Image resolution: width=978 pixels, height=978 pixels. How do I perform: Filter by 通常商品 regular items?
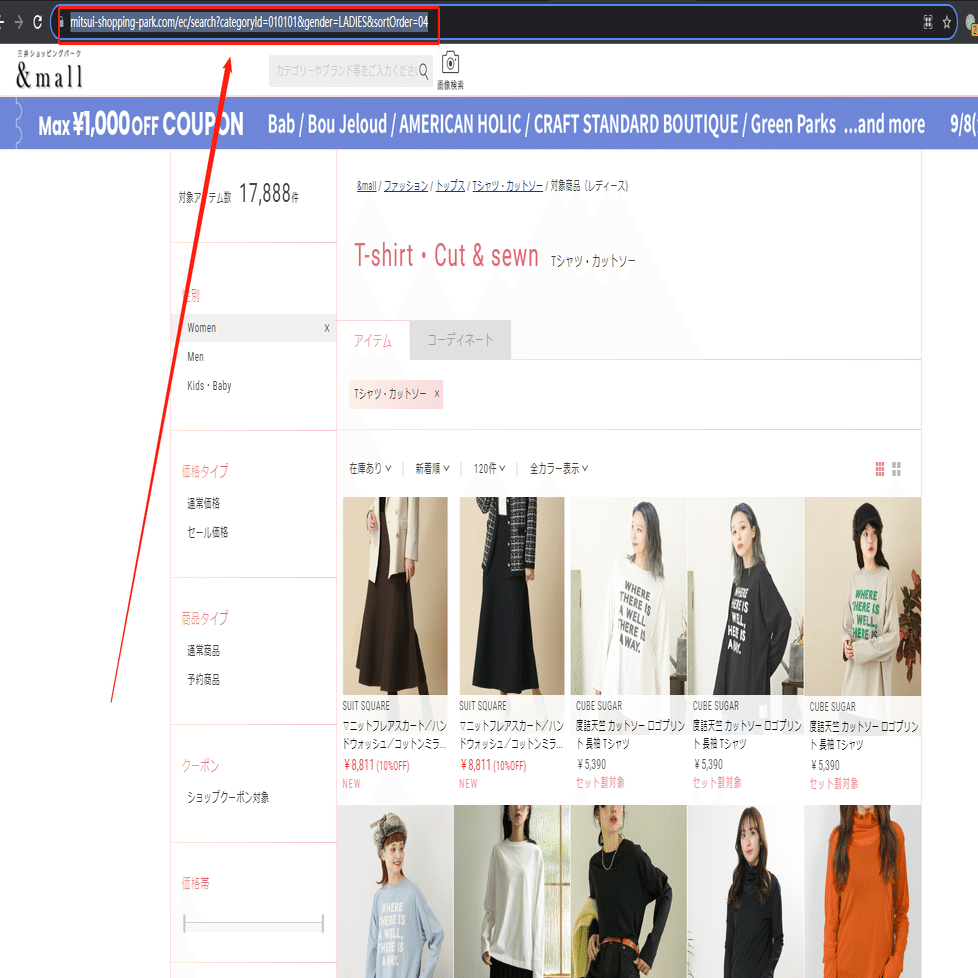(x=203, y=651)
